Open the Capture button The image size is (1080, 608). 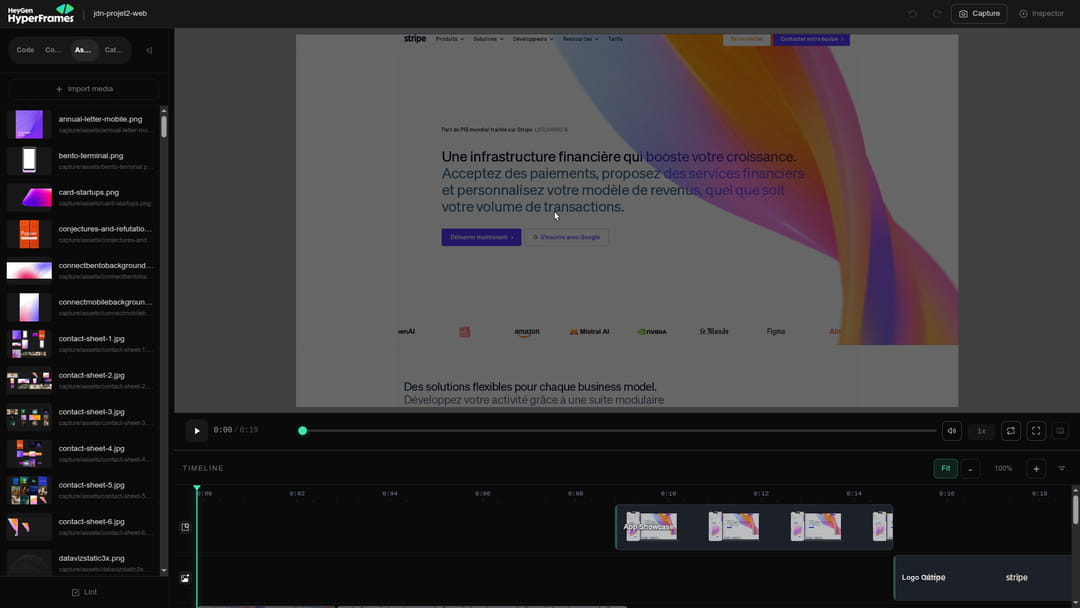click(x=979, y=14)
